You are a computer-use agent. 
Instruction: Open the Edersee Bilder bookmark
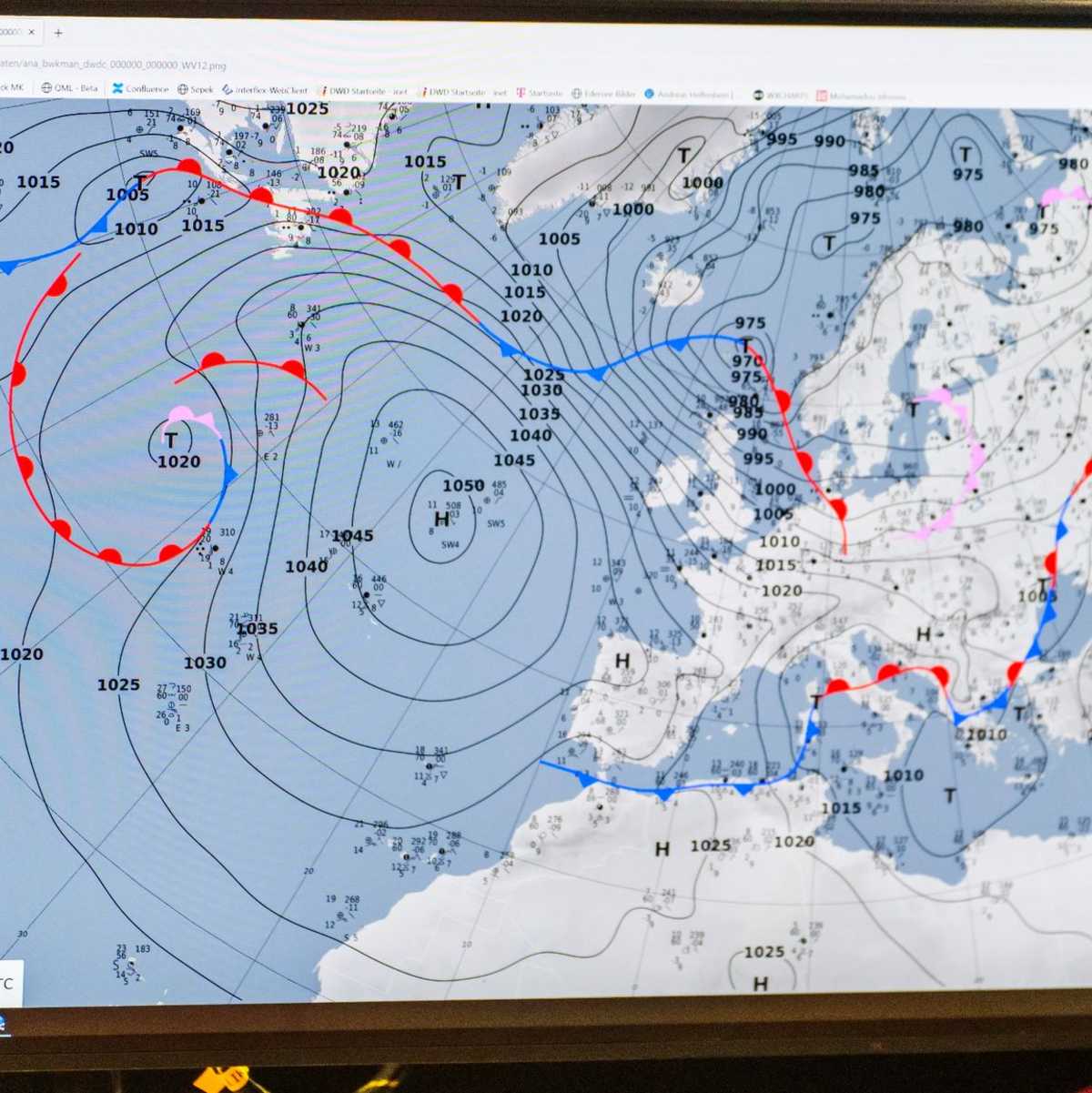coord(603,94)
